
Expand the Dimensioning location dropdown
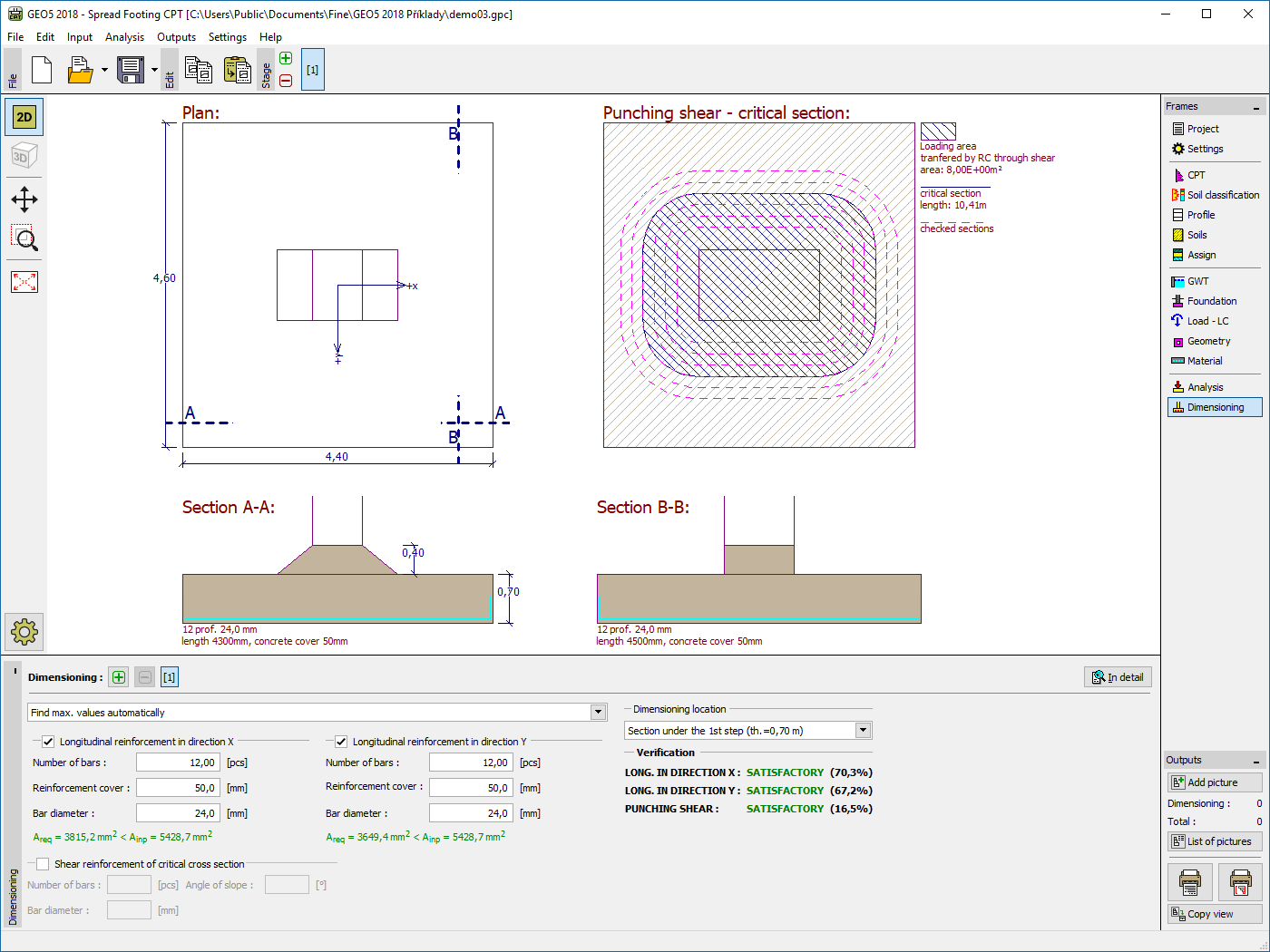pyautogui.click(x=863, y=731)
